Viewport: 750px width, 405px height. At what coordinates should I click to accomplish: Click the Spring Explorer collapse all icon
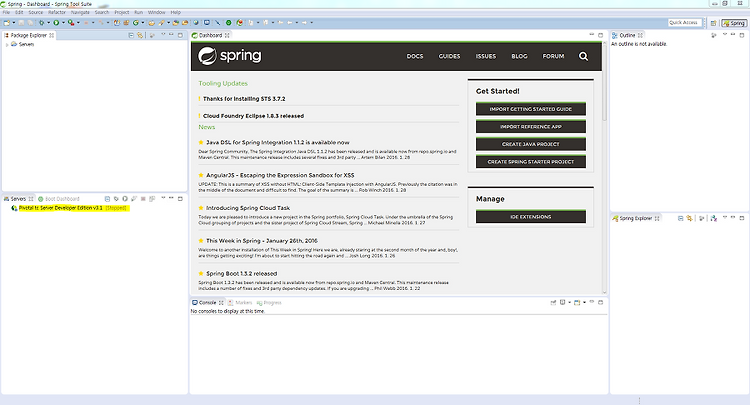pos(681,218)
